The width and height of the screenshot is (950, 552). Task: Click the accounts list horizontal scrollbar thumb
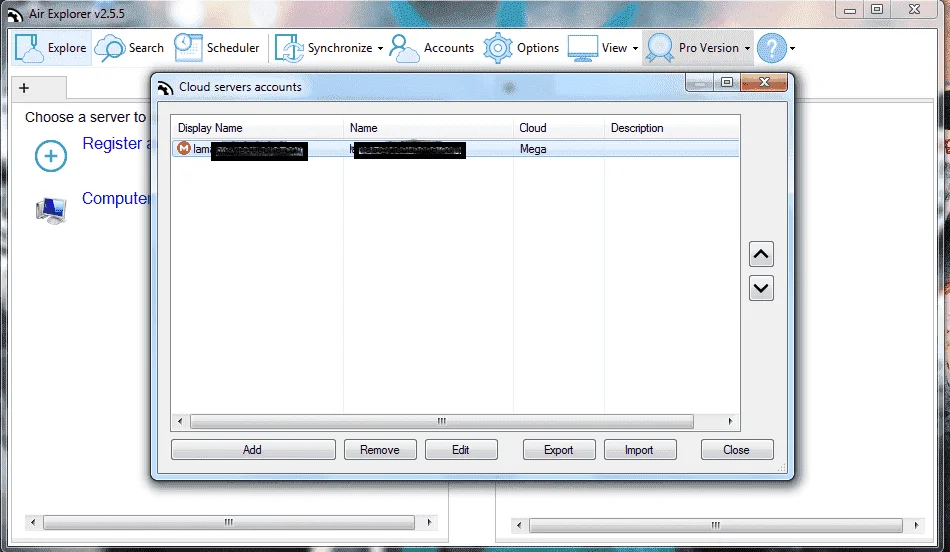point(442,421)
